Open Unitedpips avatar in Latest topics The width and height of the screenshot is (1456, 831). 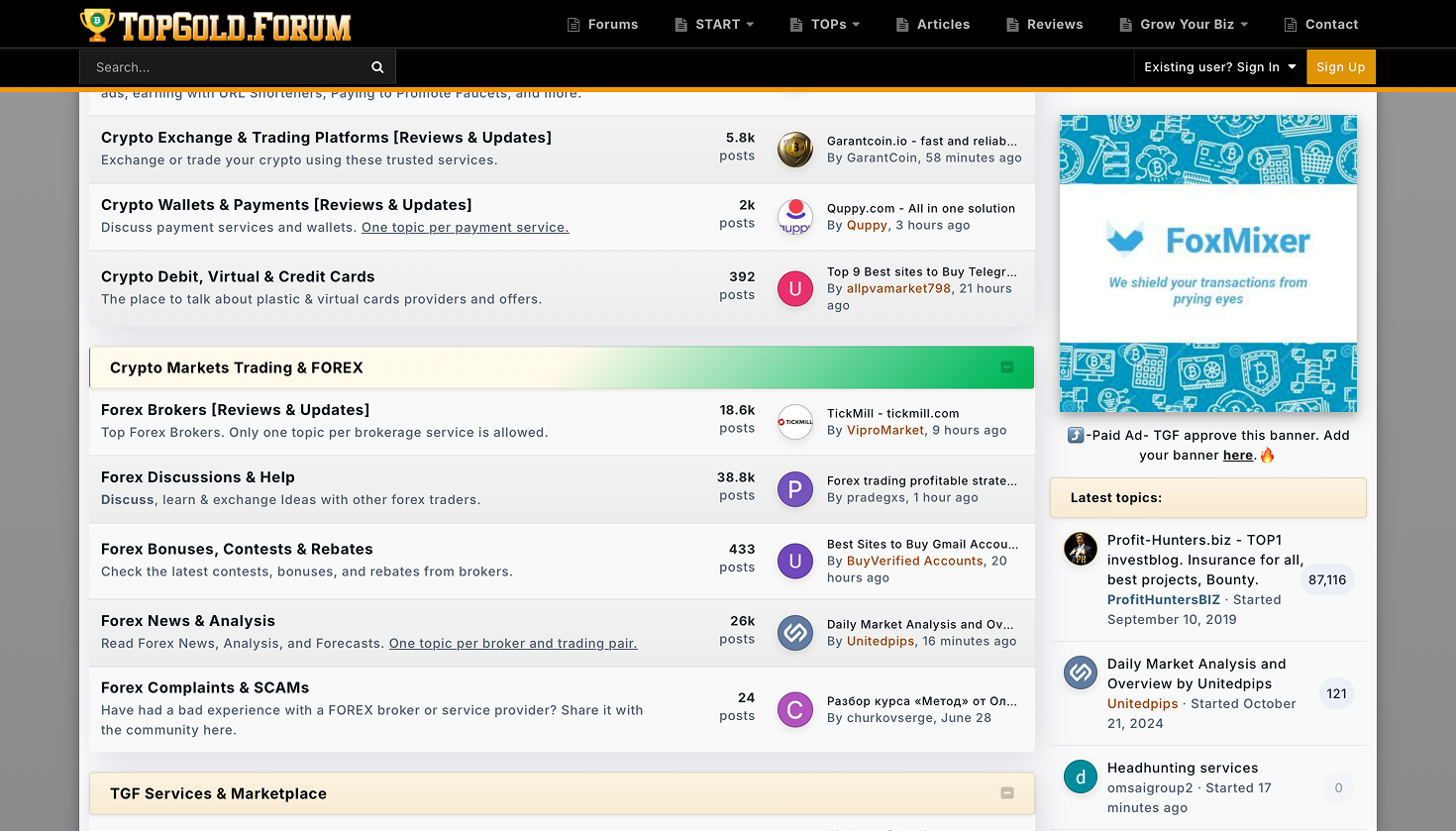(x=1081, y=673)
